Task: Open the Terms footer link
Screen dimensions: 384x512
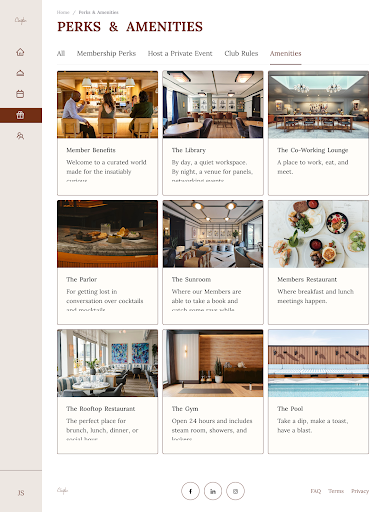Action: 336,491
